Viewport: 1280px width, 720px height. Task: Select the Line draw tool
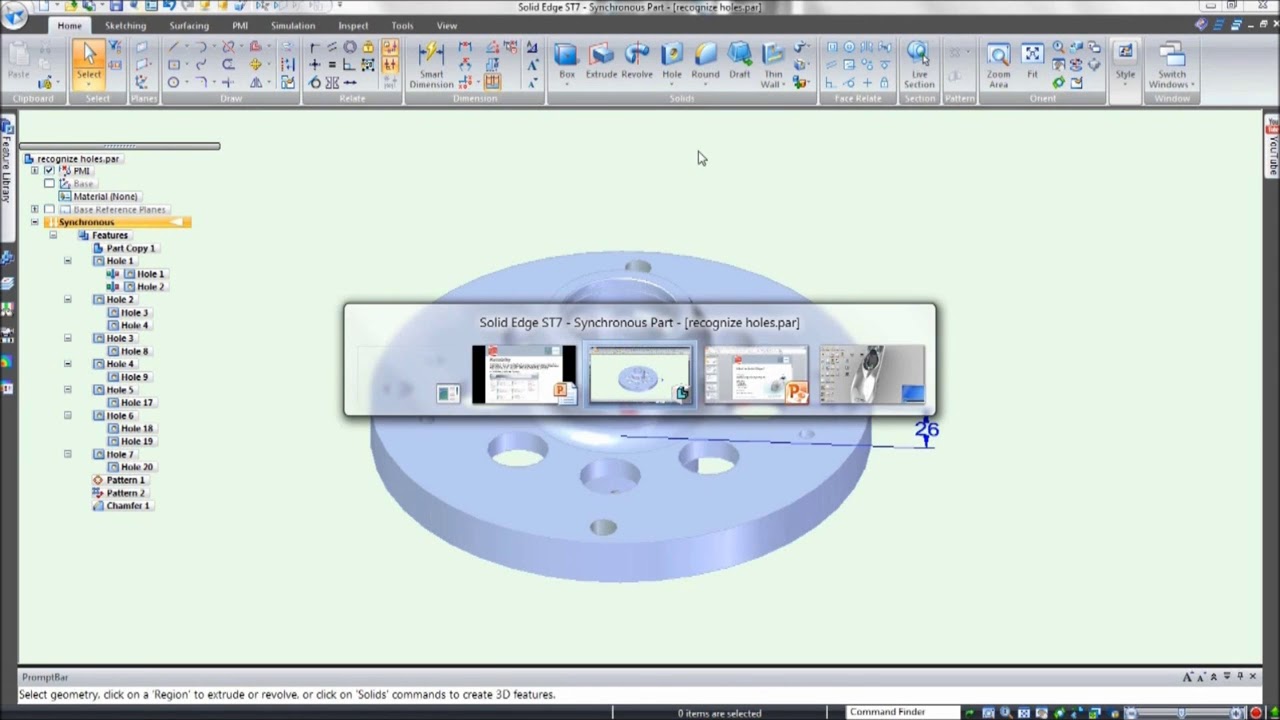click(173, 47)
